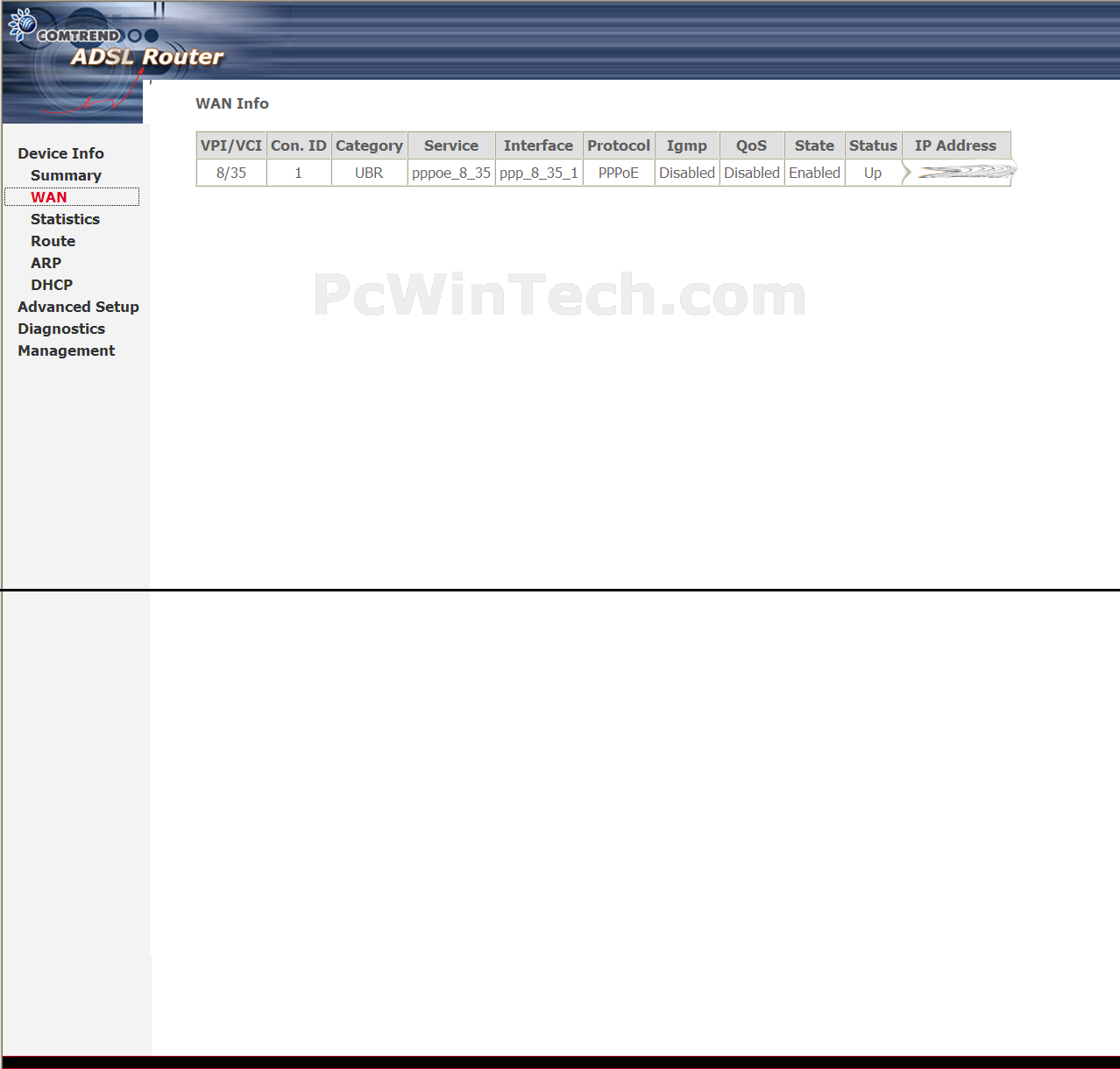Viewport: 1120px width, 1069px height.
Task: Open the Management section
Action: [x=66, y=350]
